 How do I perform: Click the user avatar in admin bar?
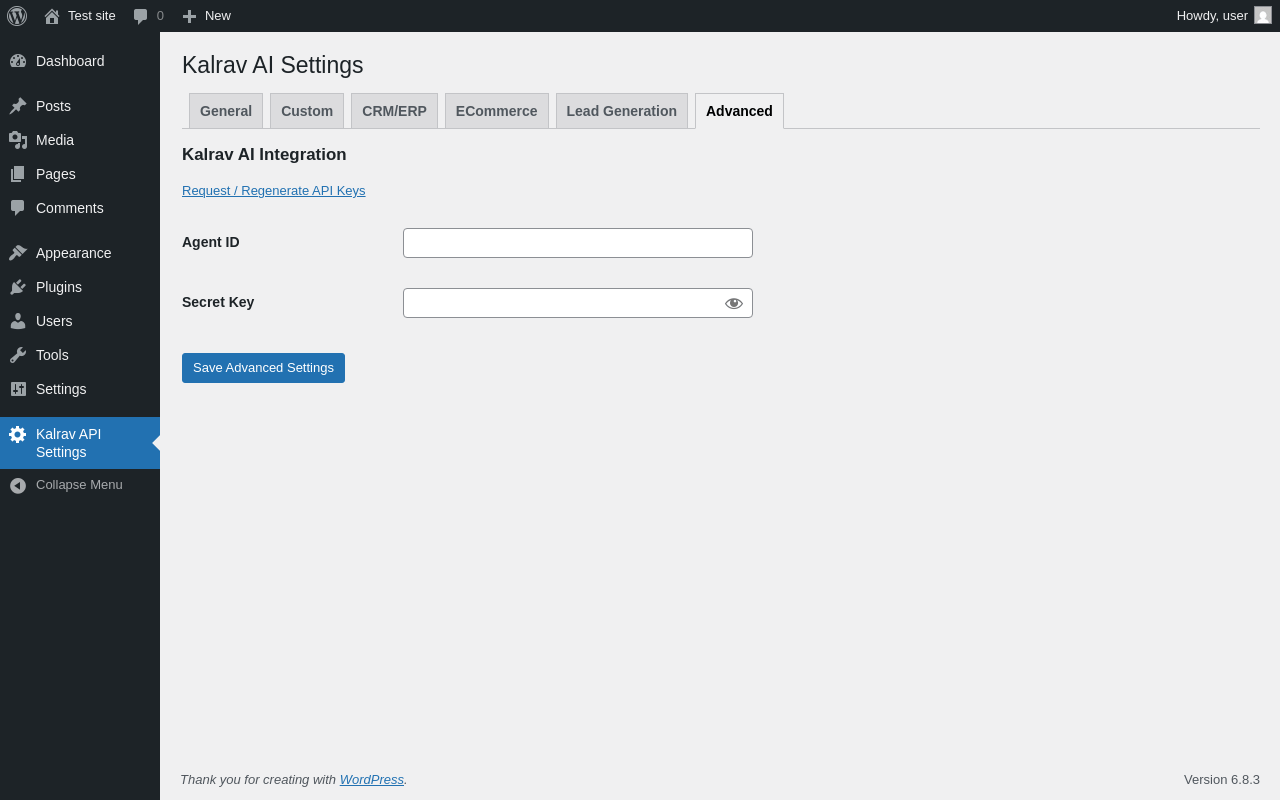tap(1263, 15)
